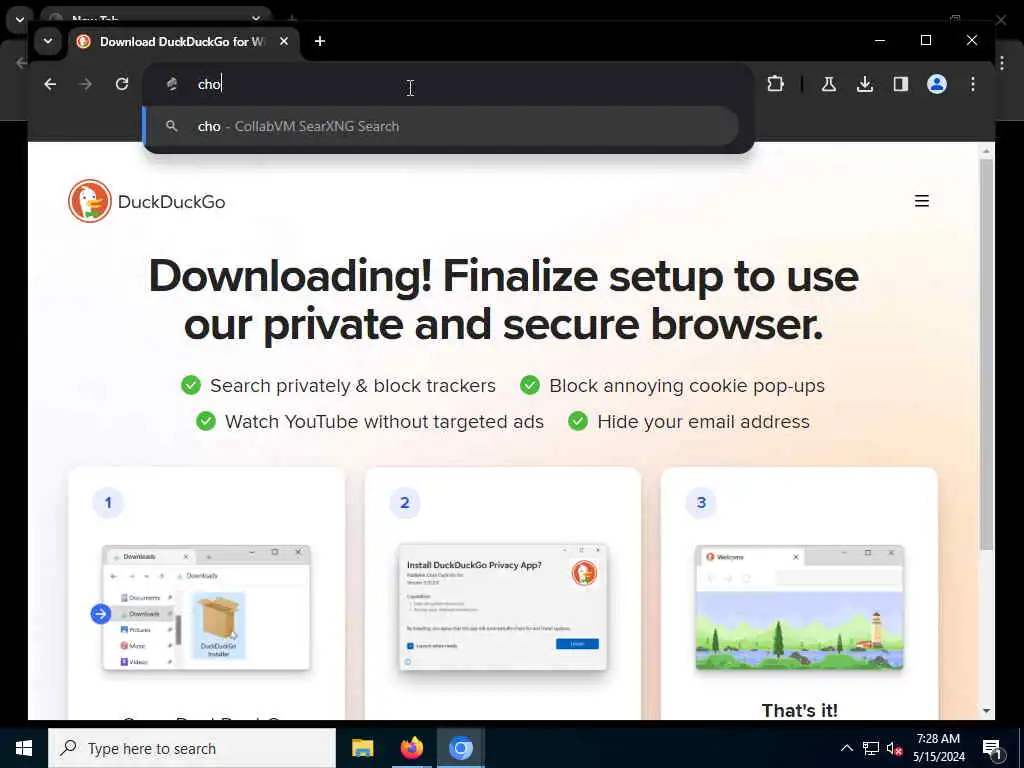This screenshot has width=1024, height=768.
Task: Reload the page with the refresh icon
Action: tap(121, 84)
